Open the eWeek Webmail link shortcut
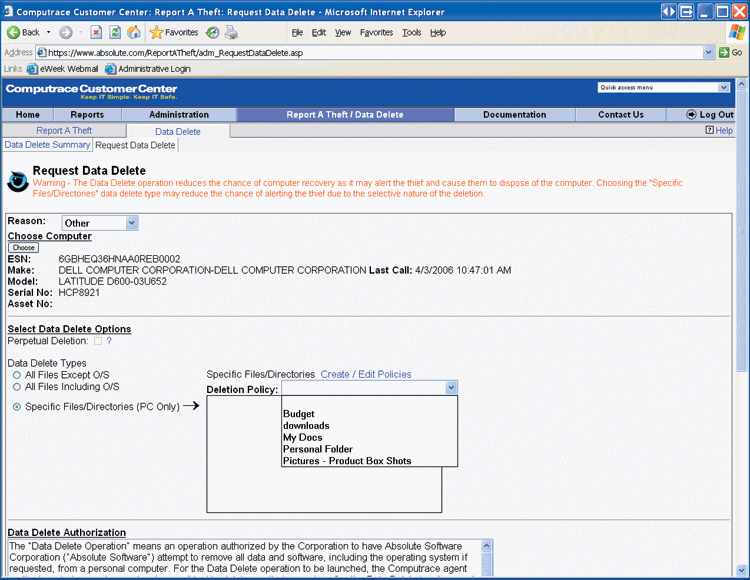This screenshot has height=580, width=750. 63,69
